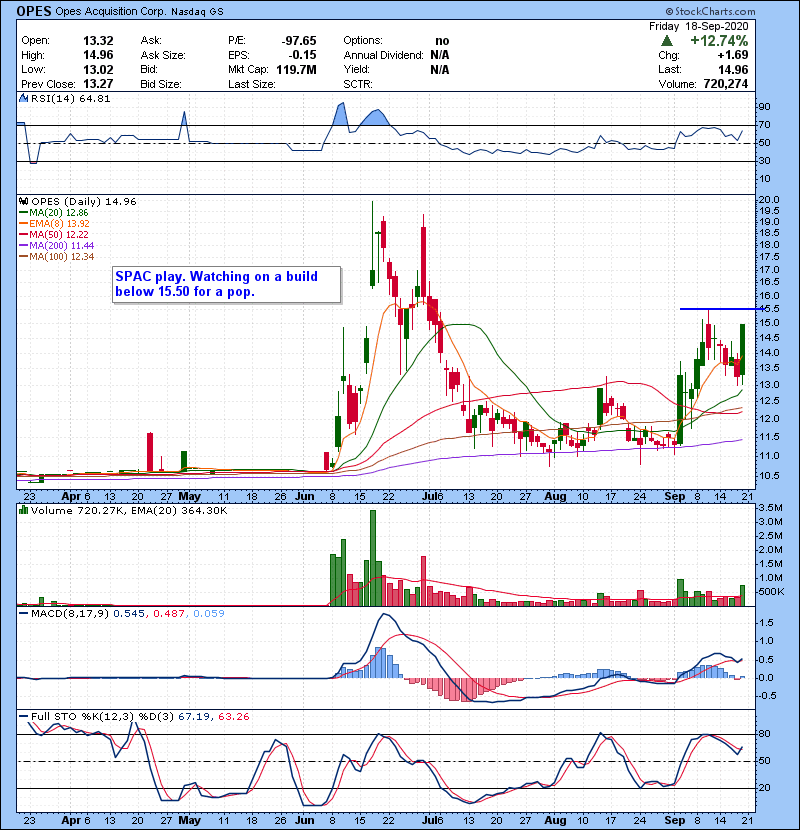Screen dimensions: 800x830
Task: Click the Low price value 13.02
Action: tap(98, 69)
